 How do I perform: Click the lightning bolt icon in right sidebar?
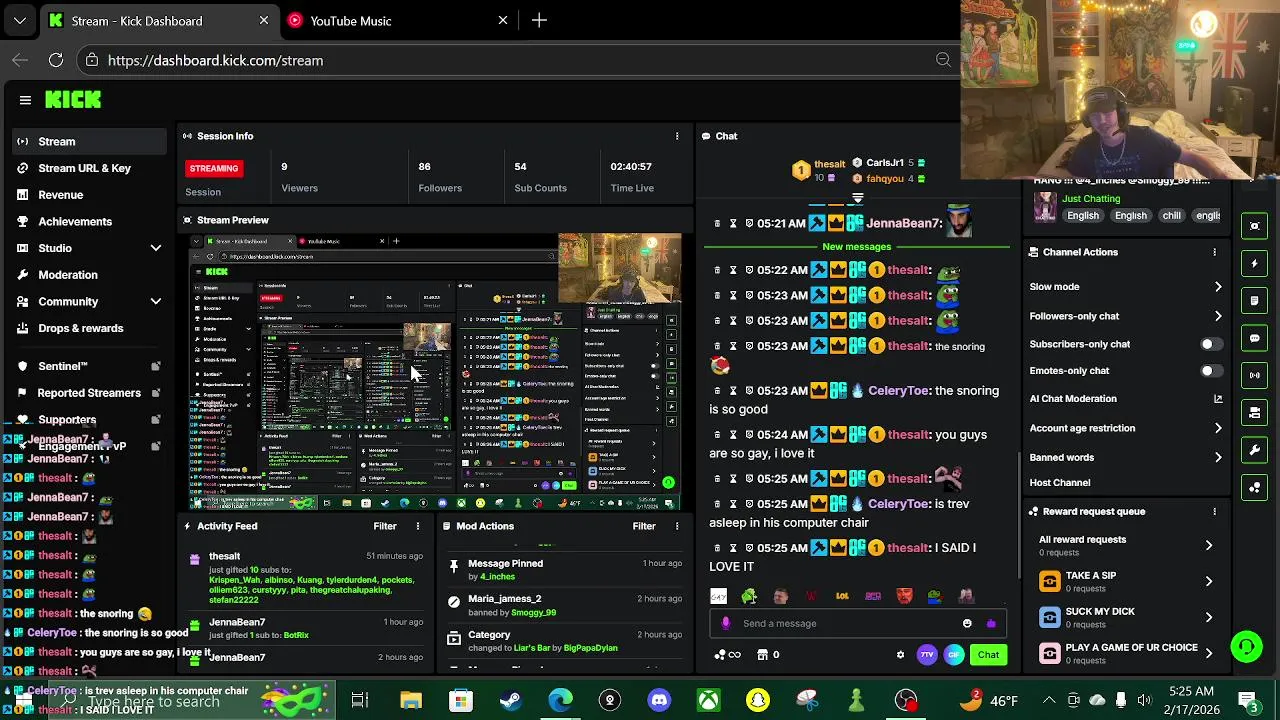tap(1255, 263)
